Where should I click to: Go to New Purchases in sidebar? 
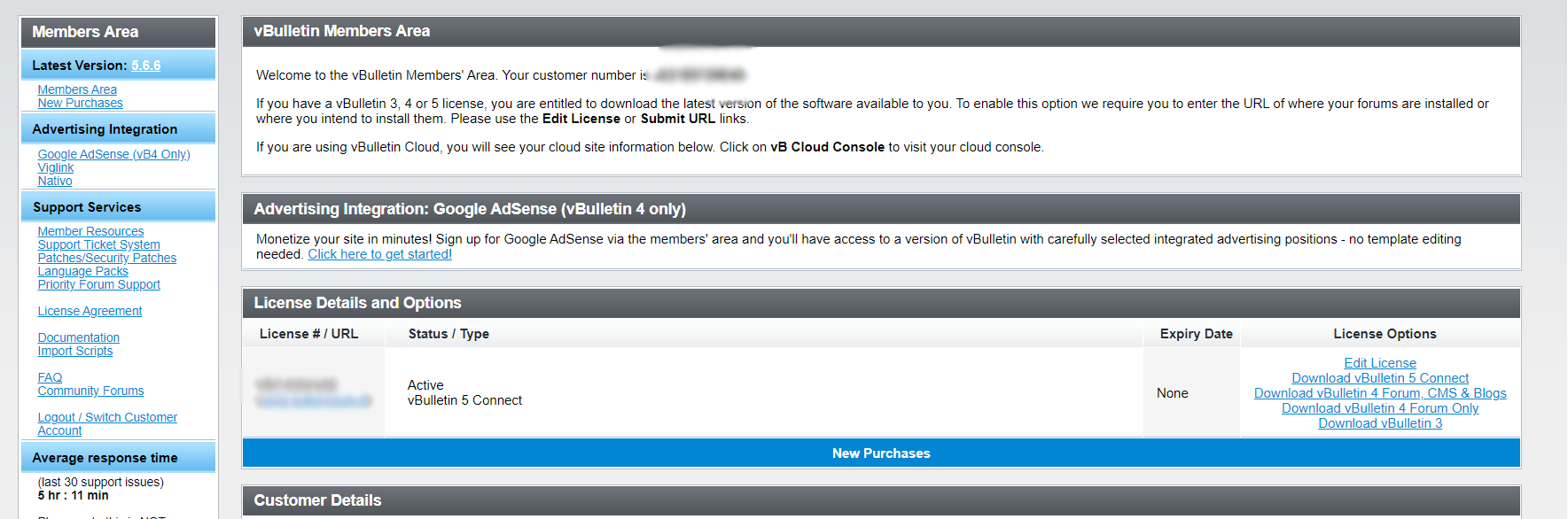80,103
